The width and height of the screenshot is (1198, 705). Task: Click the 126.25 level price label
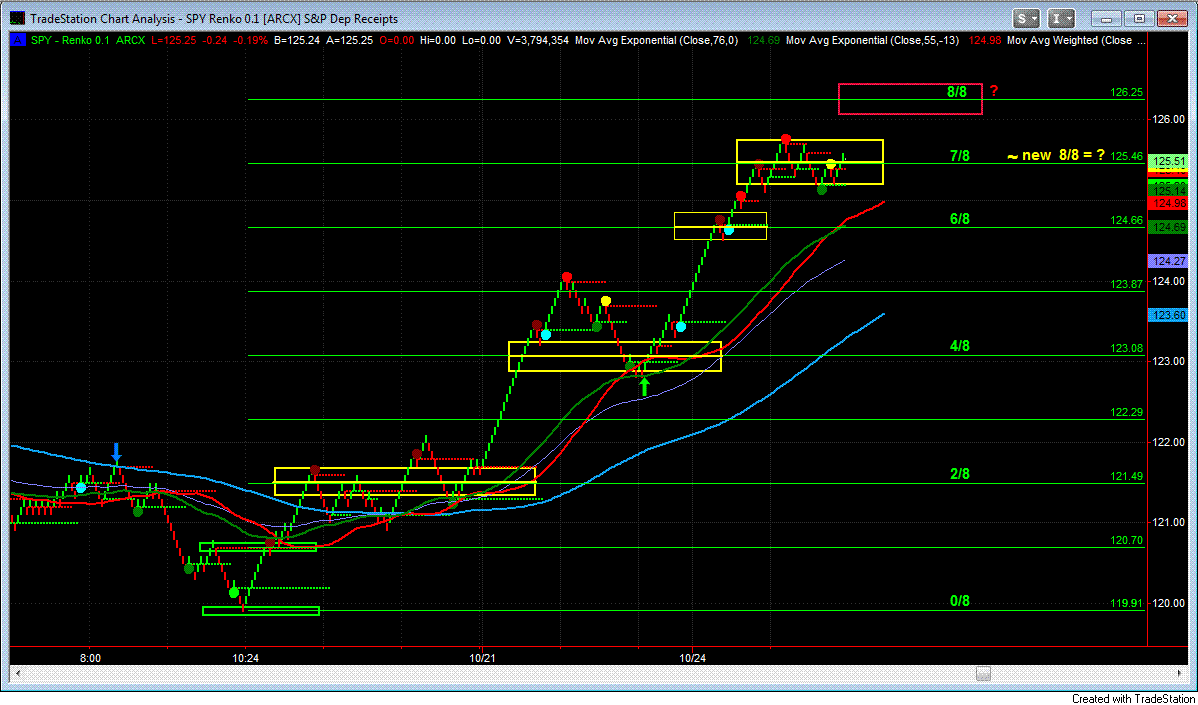[1126, 92]
